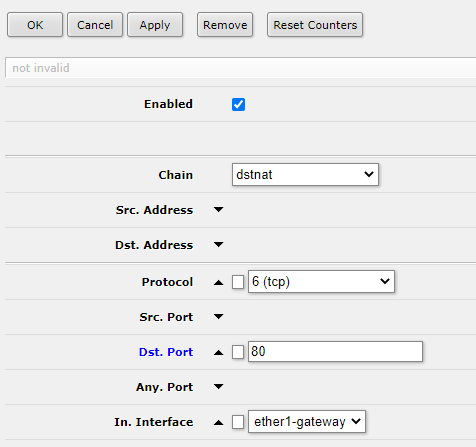Toggle the Dst. Port invert checkbox
The width and height of the screenshot is (476, 447).
point(238,352)
